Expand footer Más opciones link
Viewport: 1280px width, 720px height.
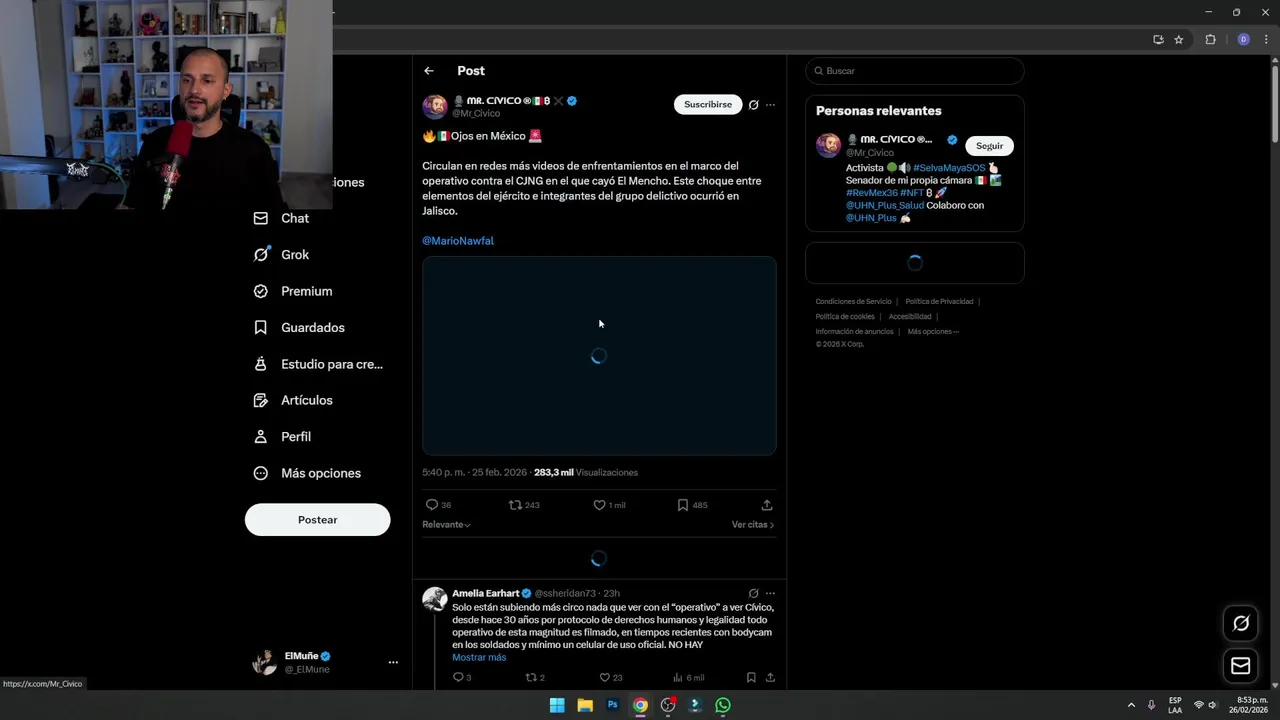[x=933, y=332]
